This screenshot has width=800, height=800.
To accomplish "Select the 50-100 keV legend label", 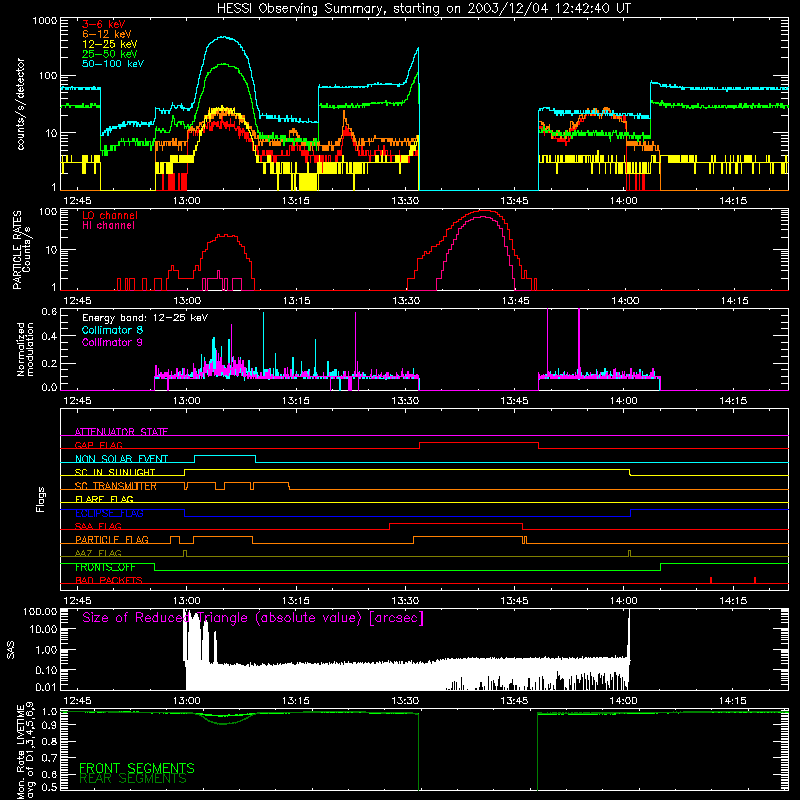I will click(x=113, y=64).
